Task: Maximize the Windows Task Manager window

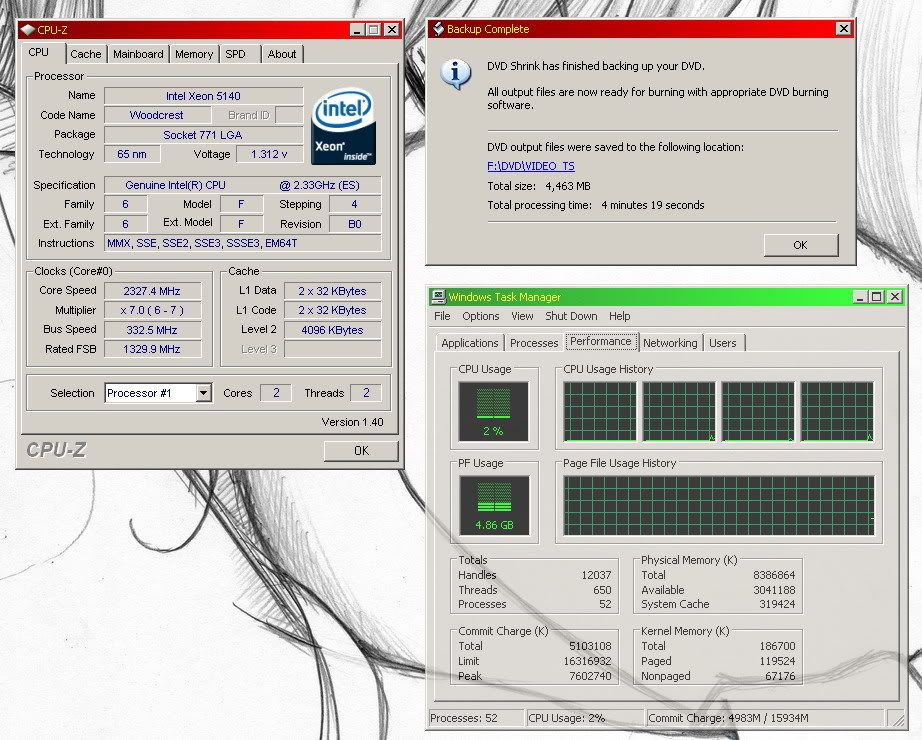Action: (x=877, y=297)
